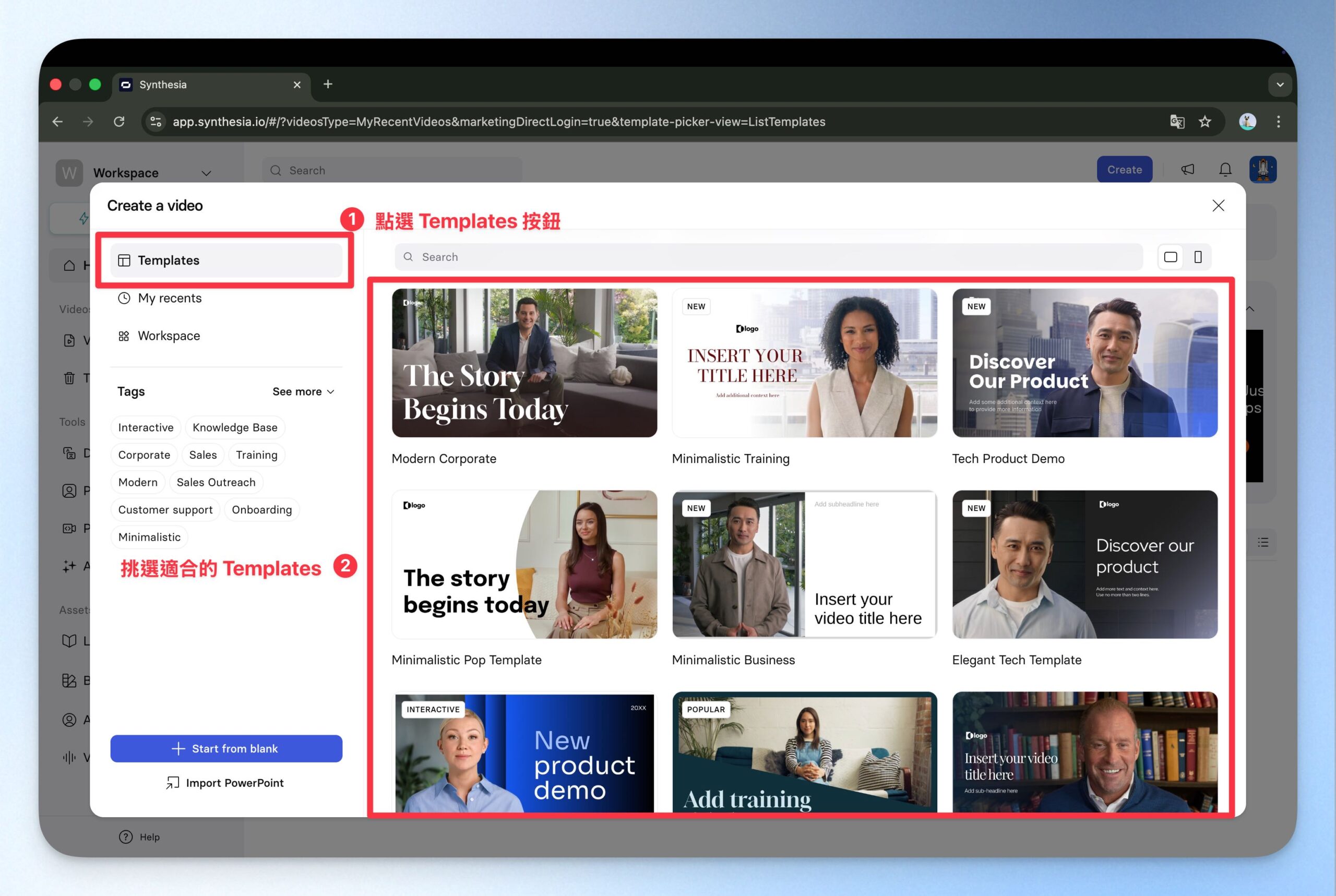Click Import PowerPoint

[225, 783]
